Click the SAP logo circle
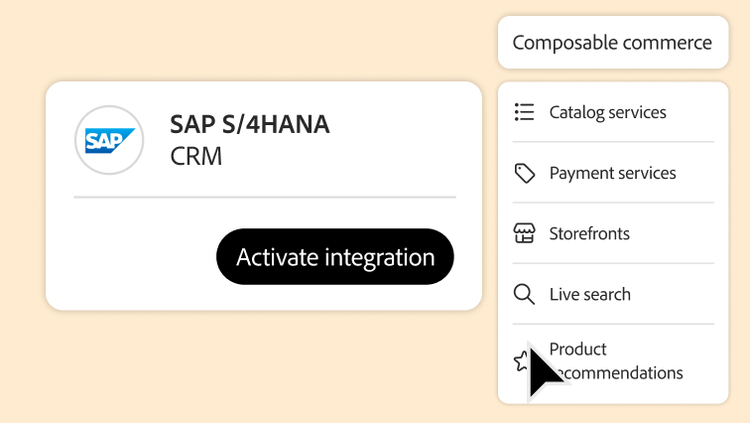 pyautogui.click(x=110, y=141)
